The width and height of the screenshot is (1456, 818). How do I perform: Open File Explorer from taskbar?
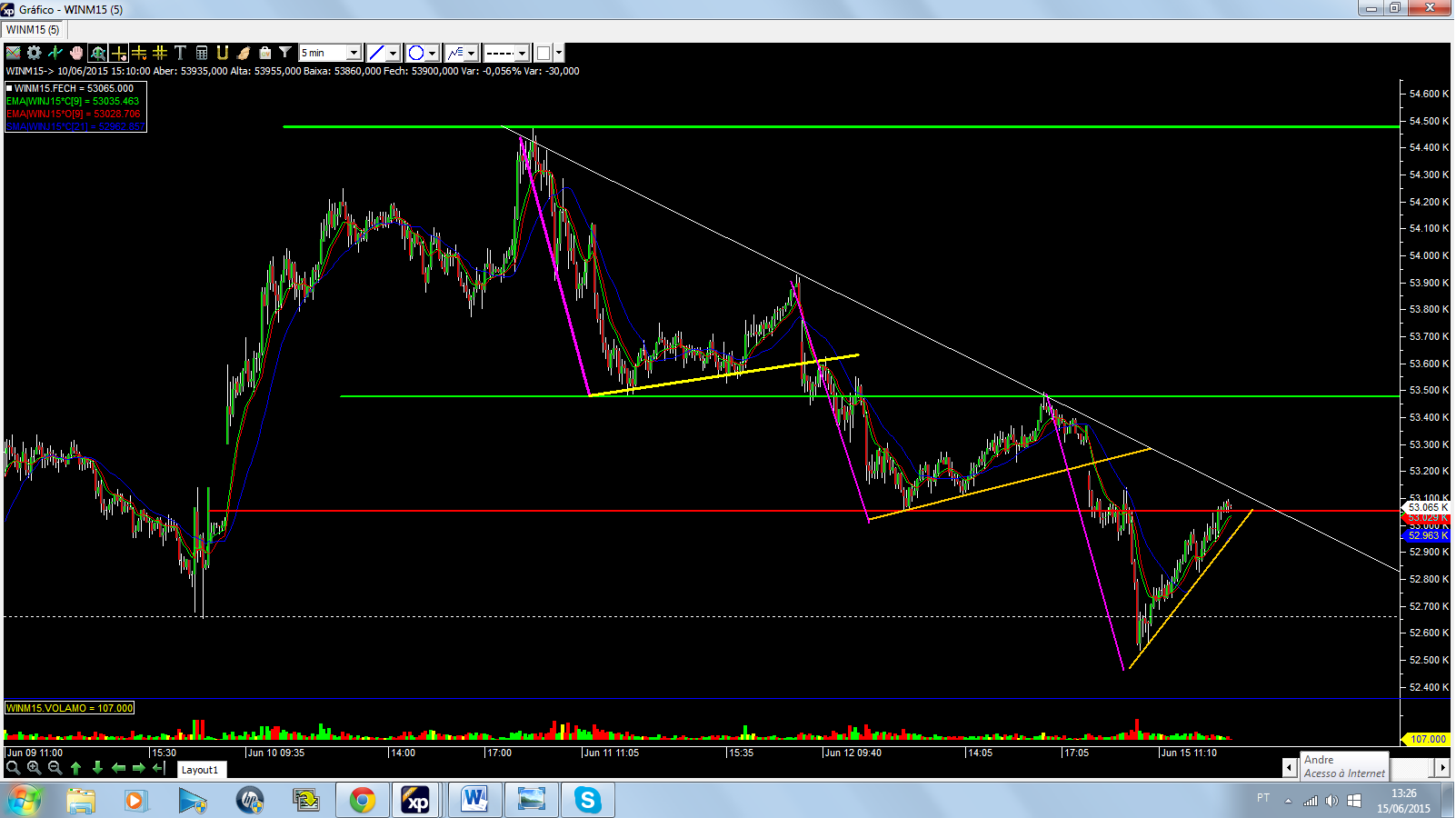(x=80, y=801)
